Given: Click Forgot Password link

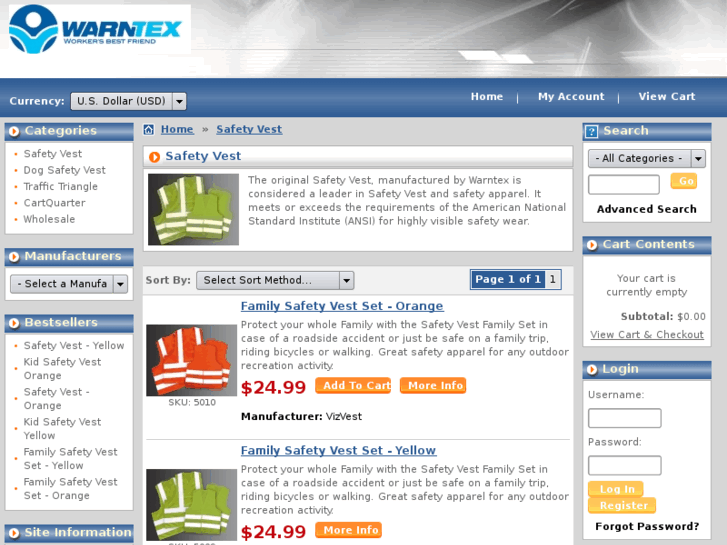Looking at the screenshot, I should click(x=647, y=526).
